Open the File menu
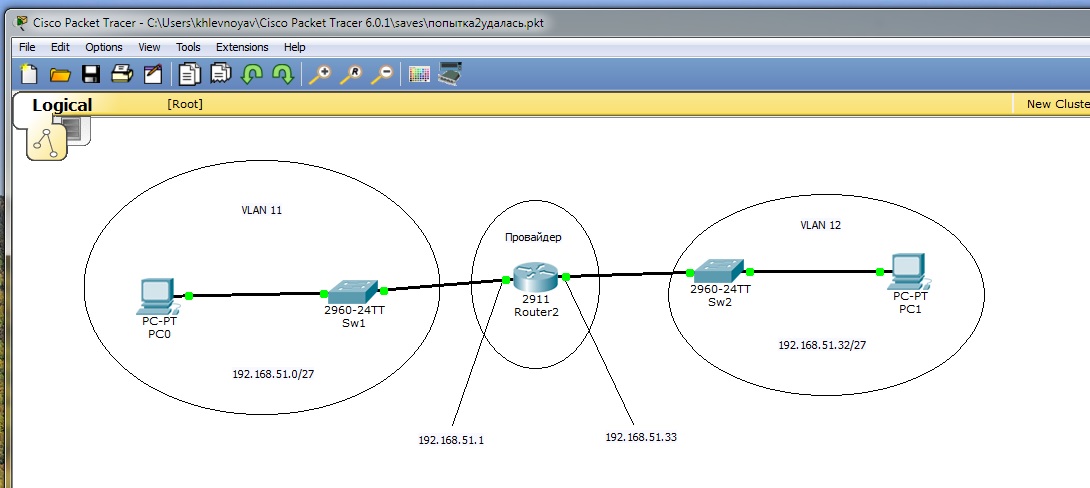This screenshot has height=488, width=1090. pos(27,47)
